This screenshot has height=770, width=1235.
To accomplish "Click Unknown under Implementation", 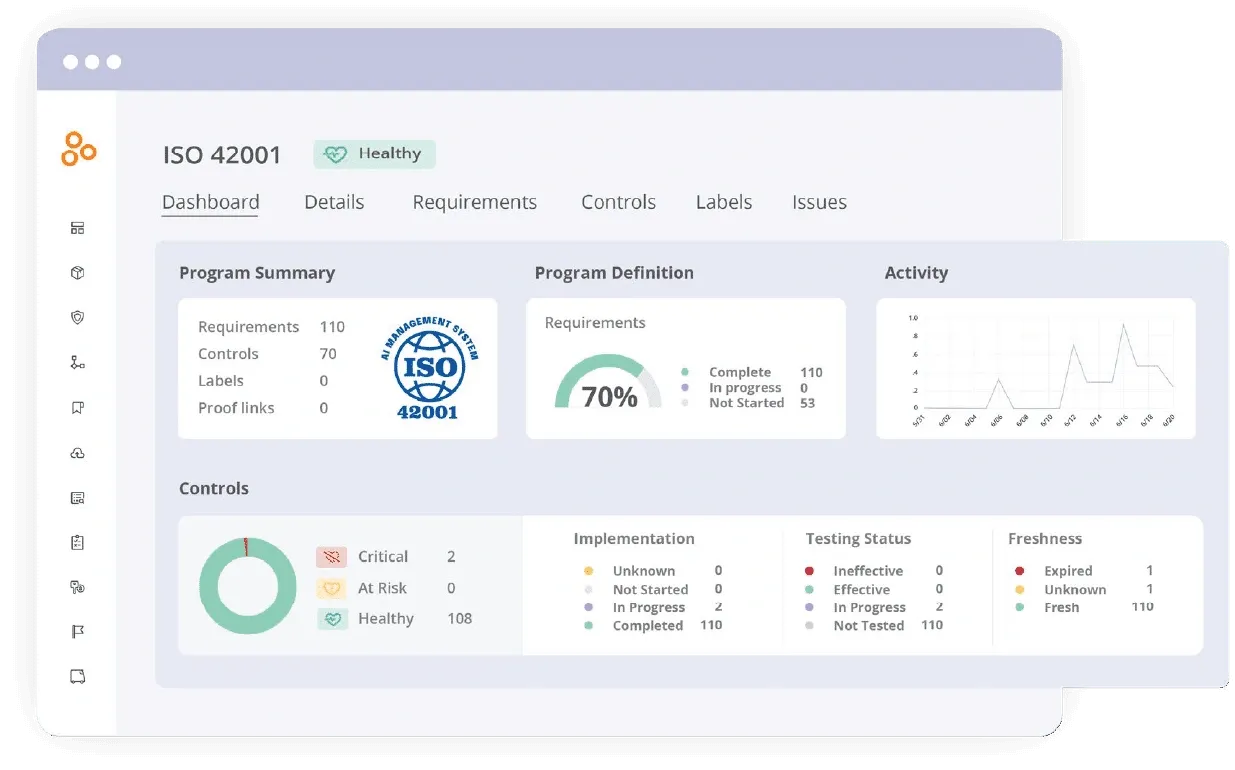I will [653, 571].
